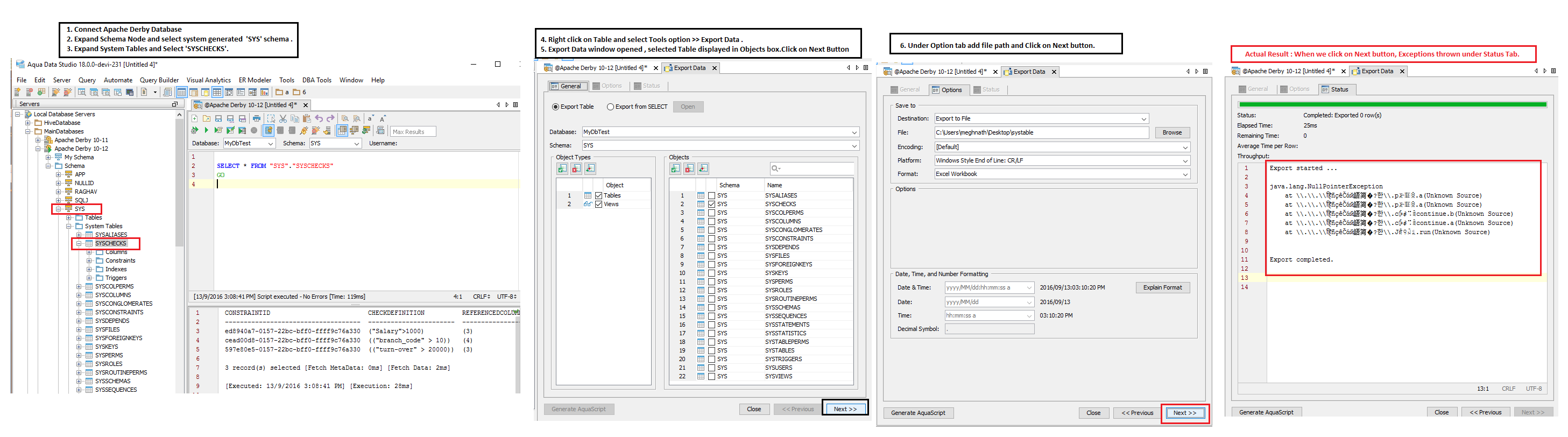Uncheck the SYSCHECKS table checkbox
The height and width of the screenshot is (437, 1568).
point(711,205)
